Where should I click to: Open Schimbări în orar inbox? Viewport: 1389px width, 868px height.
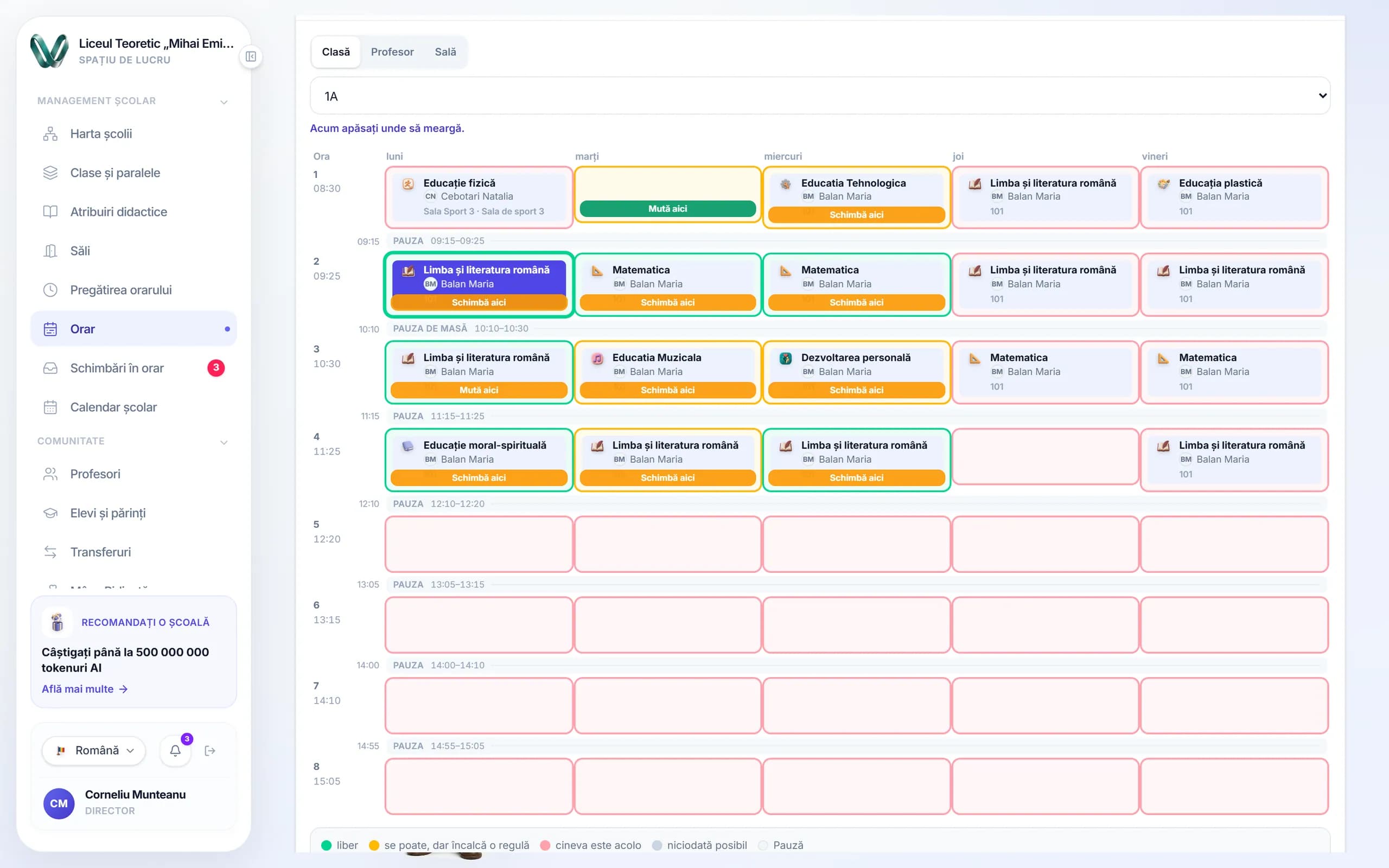pos(133,368)
